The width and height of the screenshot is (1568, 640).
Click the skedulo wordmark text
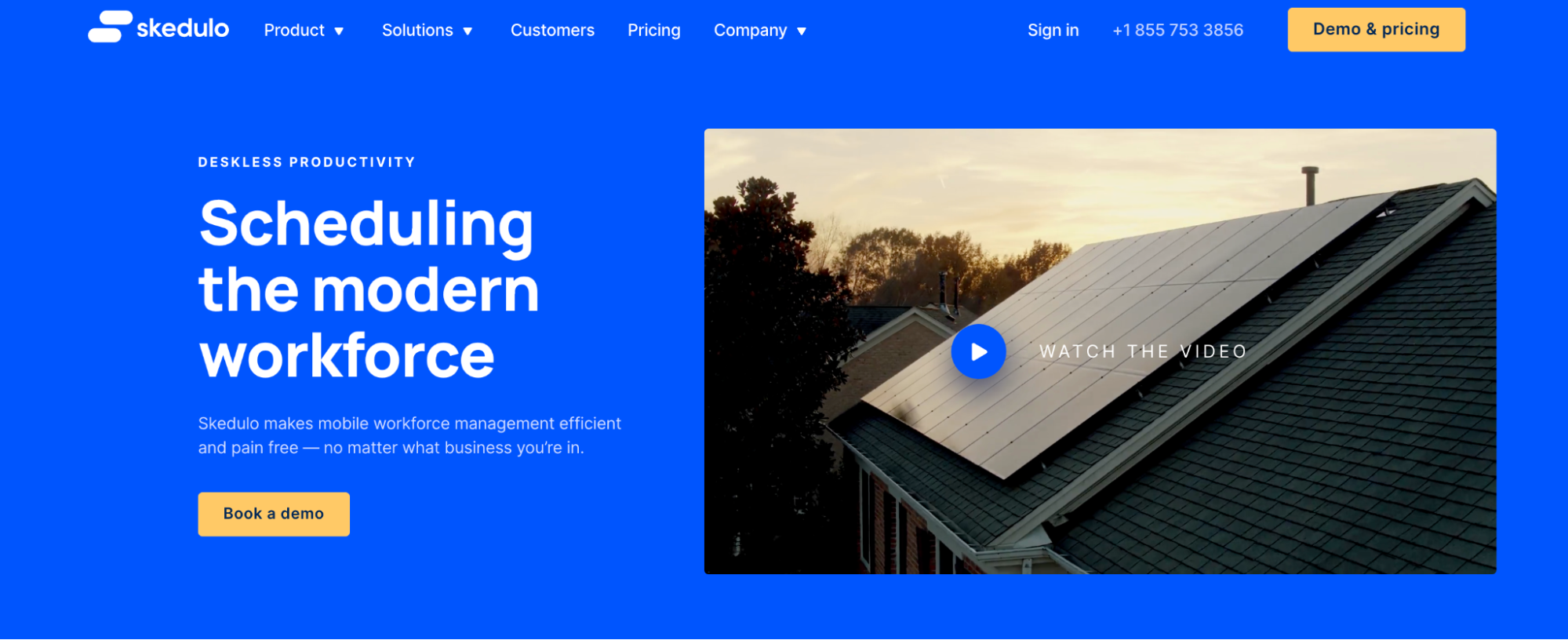click(183, 28)
